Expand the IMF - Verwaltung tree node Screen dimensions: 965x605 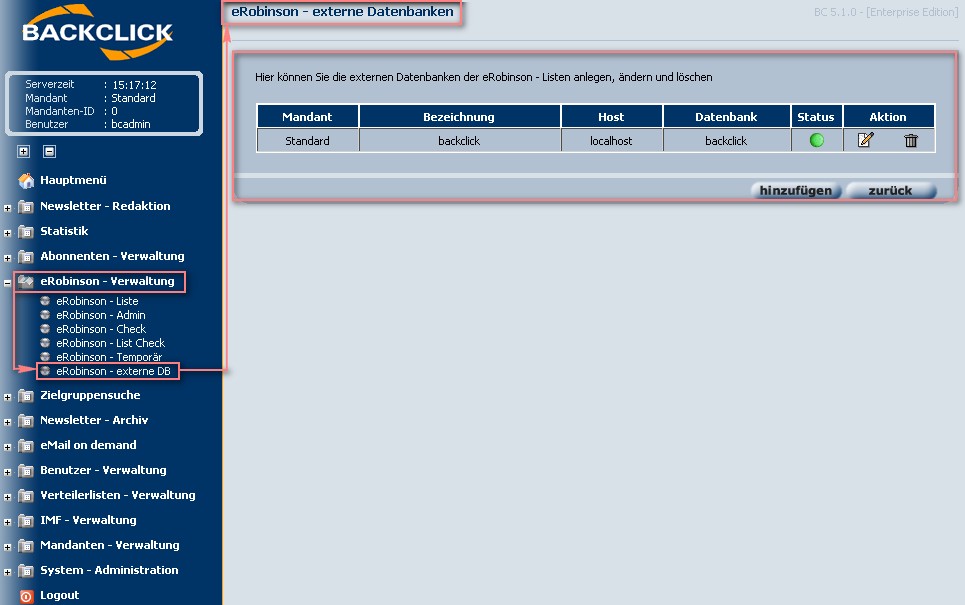7,523
